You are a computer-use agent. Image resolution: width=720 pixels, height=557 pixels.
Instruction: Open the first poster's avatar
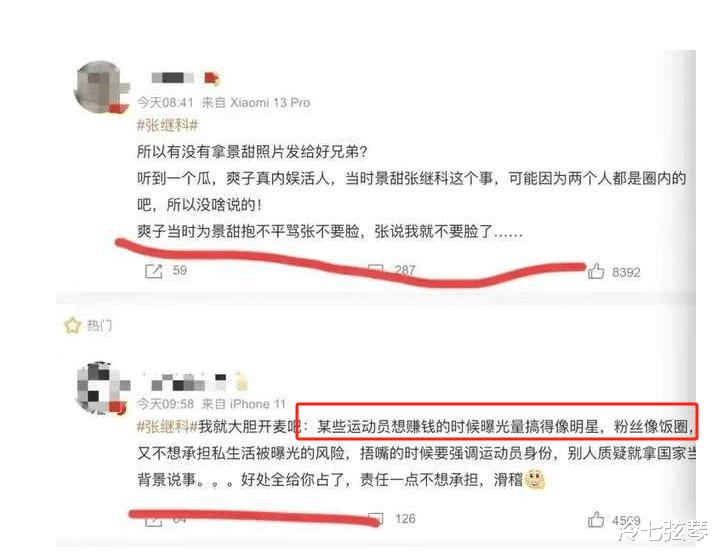coord(100,86)
